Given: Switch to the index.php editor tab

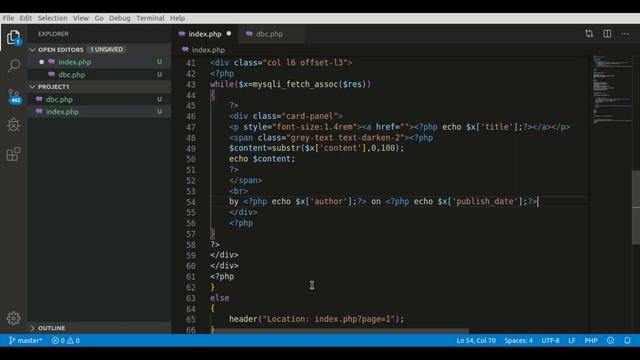Looking at the screenshot, I should point(205,34).
